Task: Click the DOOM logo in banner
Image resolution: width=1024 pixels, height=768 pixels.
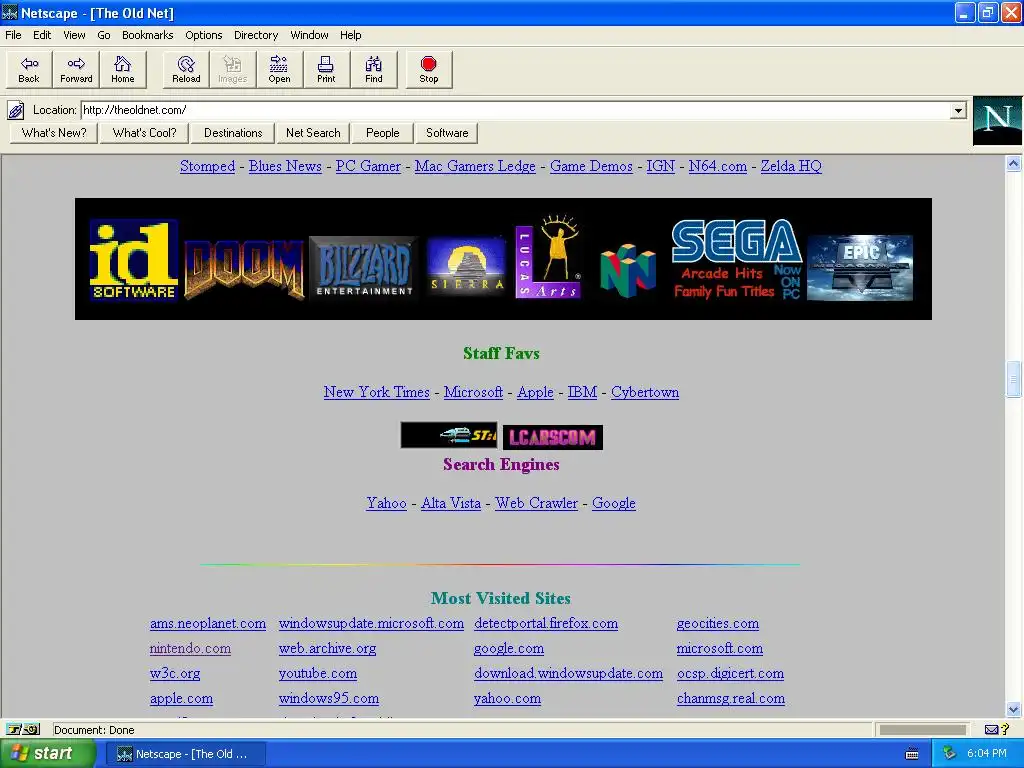Action: click(x=244, y=269)
